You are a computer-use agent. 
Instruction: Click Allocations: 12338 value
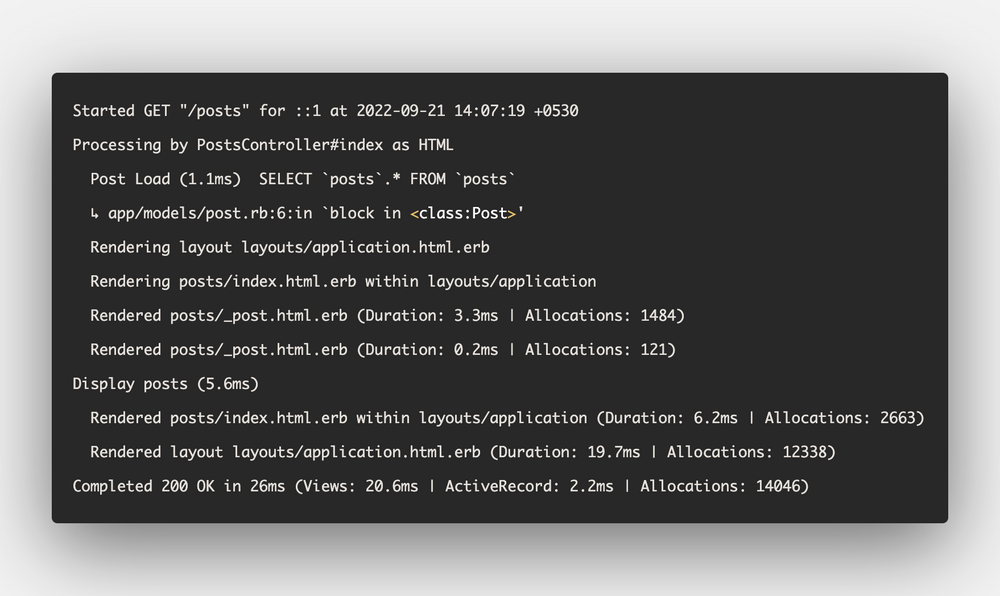tap(746, 452)
